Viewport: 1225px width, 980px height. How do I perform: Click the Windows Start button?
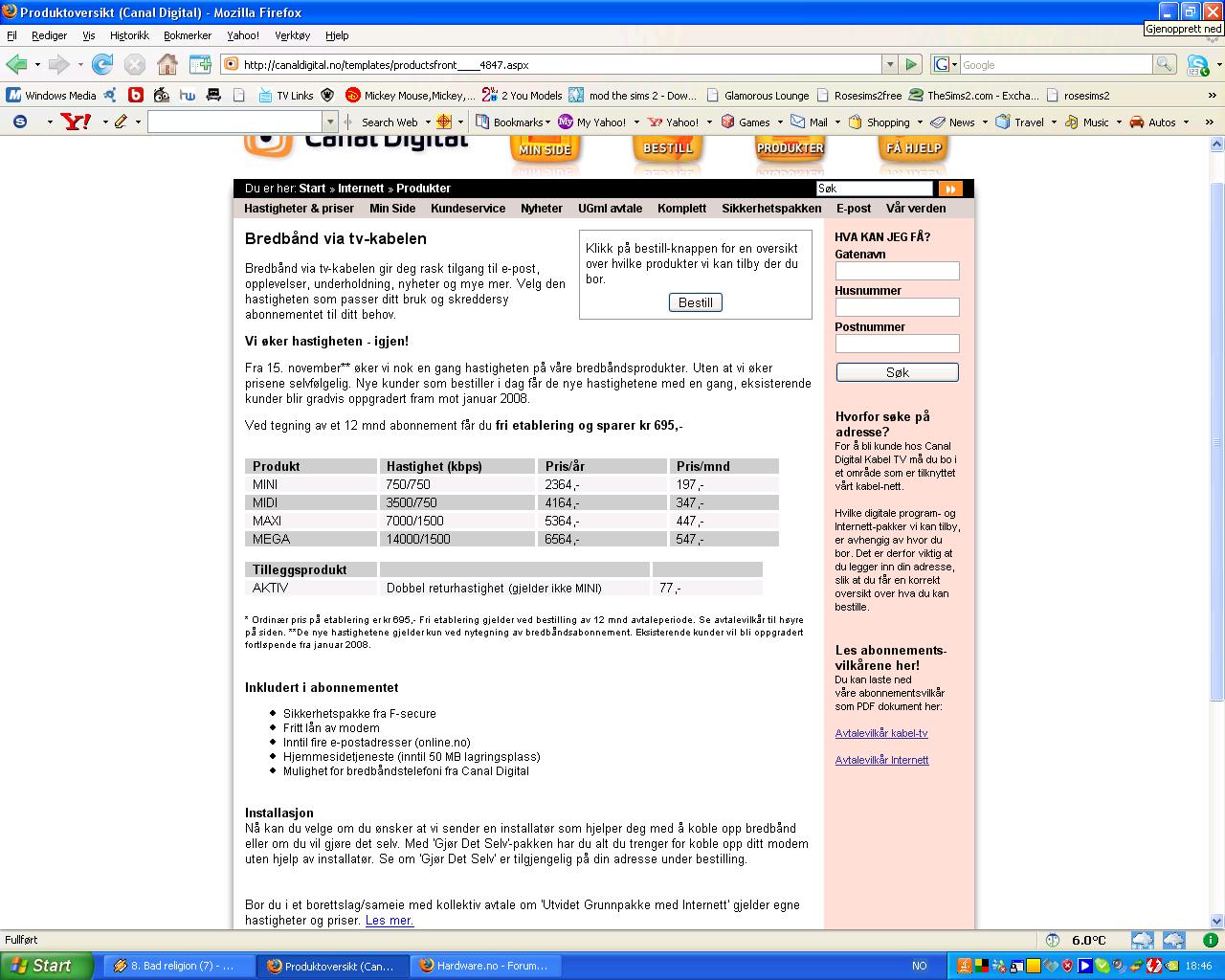47,966
